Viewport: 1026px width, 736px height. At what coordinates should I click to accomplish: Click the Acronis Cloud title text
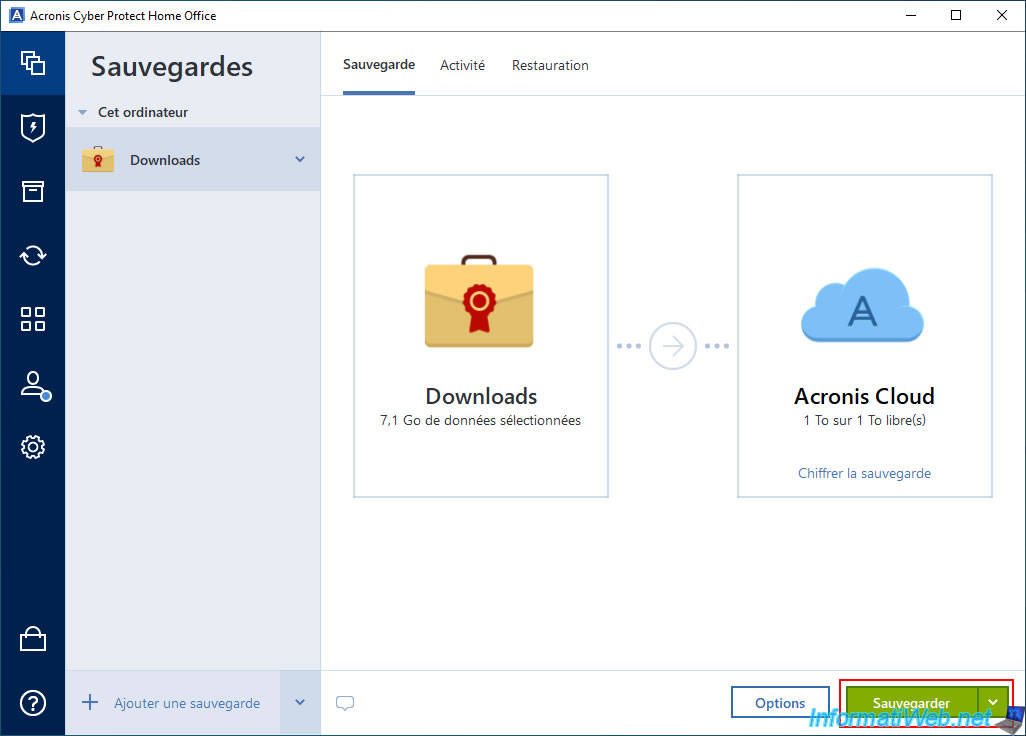(x=864, y=396)
